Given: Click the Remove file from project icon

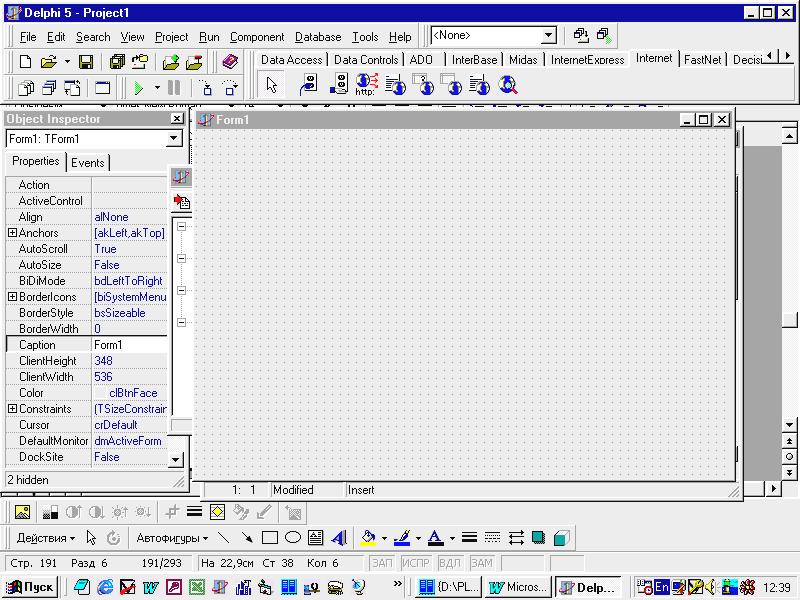Looking at the screenshot, I should (194, 62).
